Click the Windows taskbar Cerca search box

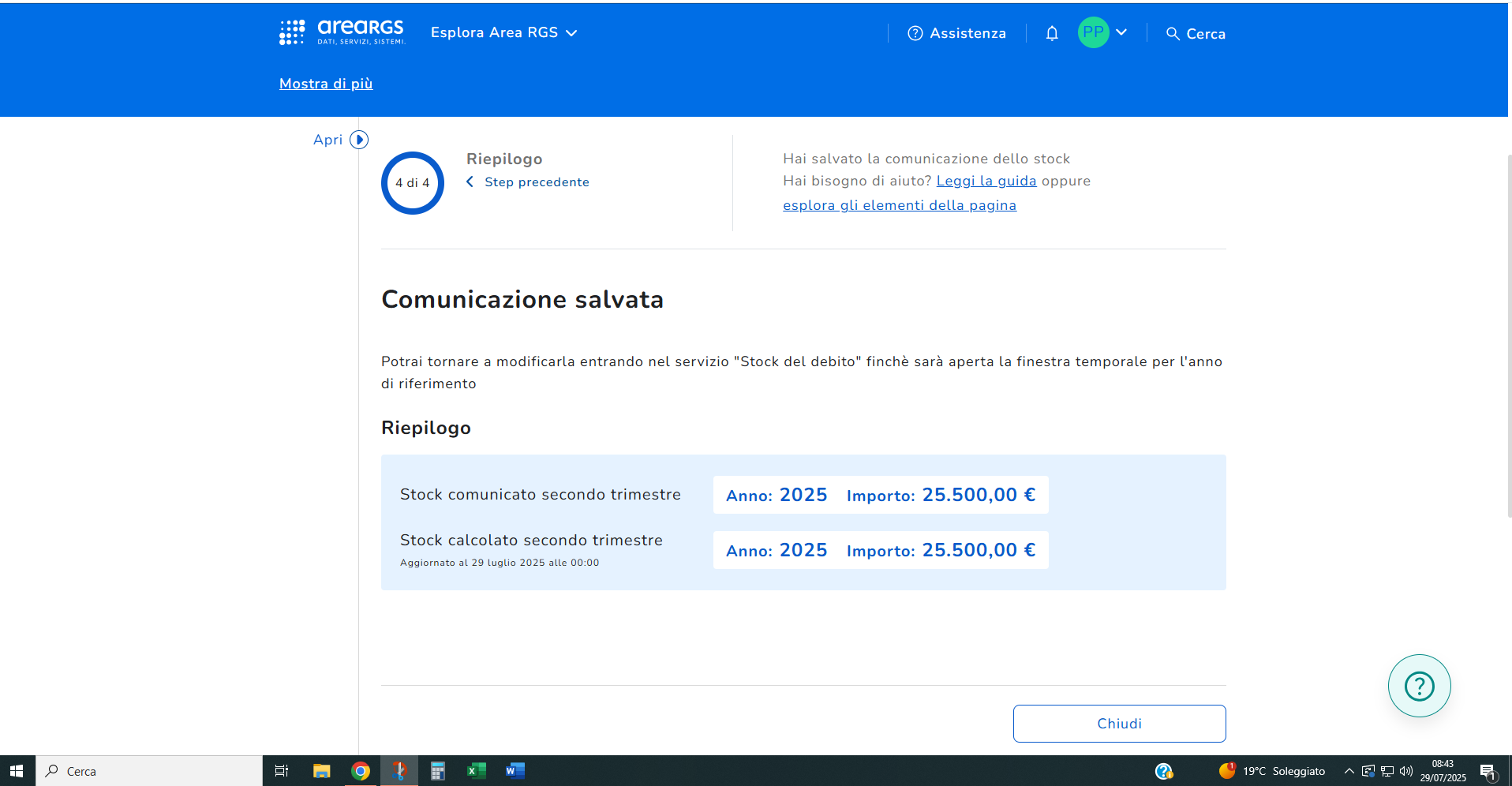point(150,771)
